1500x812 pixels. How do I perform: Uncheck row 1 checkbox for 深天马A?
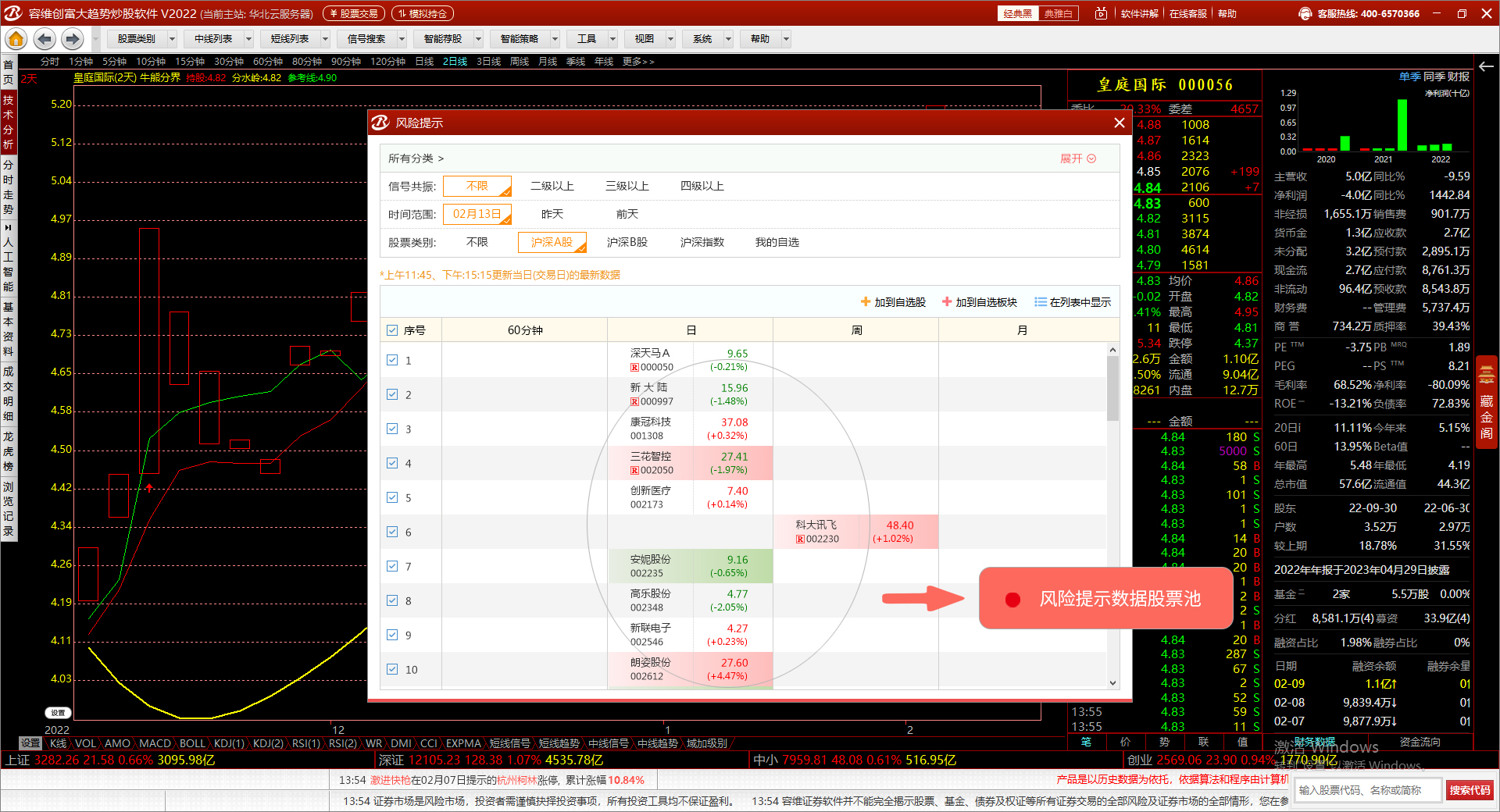392,360
